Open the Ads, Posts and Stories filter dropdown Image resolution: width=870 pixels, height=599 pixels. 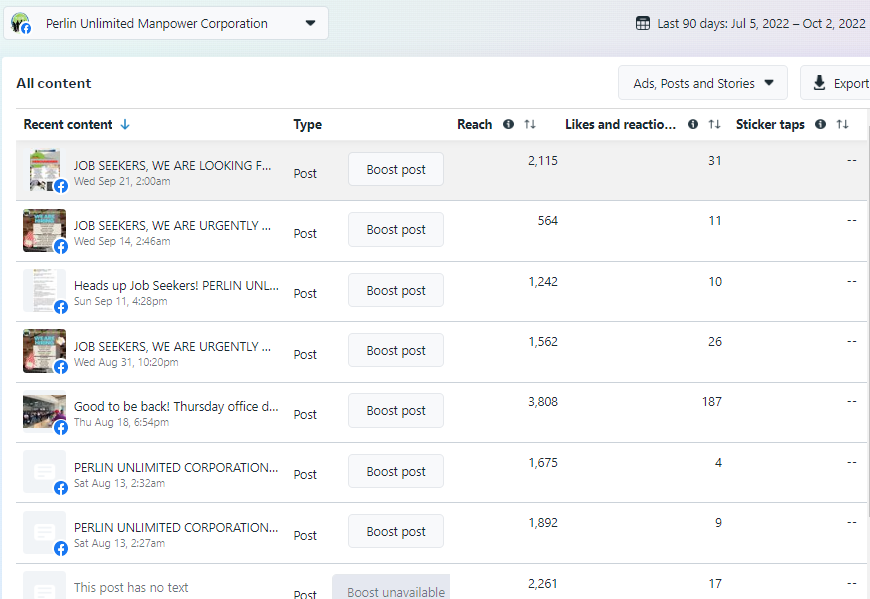pyautogui.click(x=703, y=83)
